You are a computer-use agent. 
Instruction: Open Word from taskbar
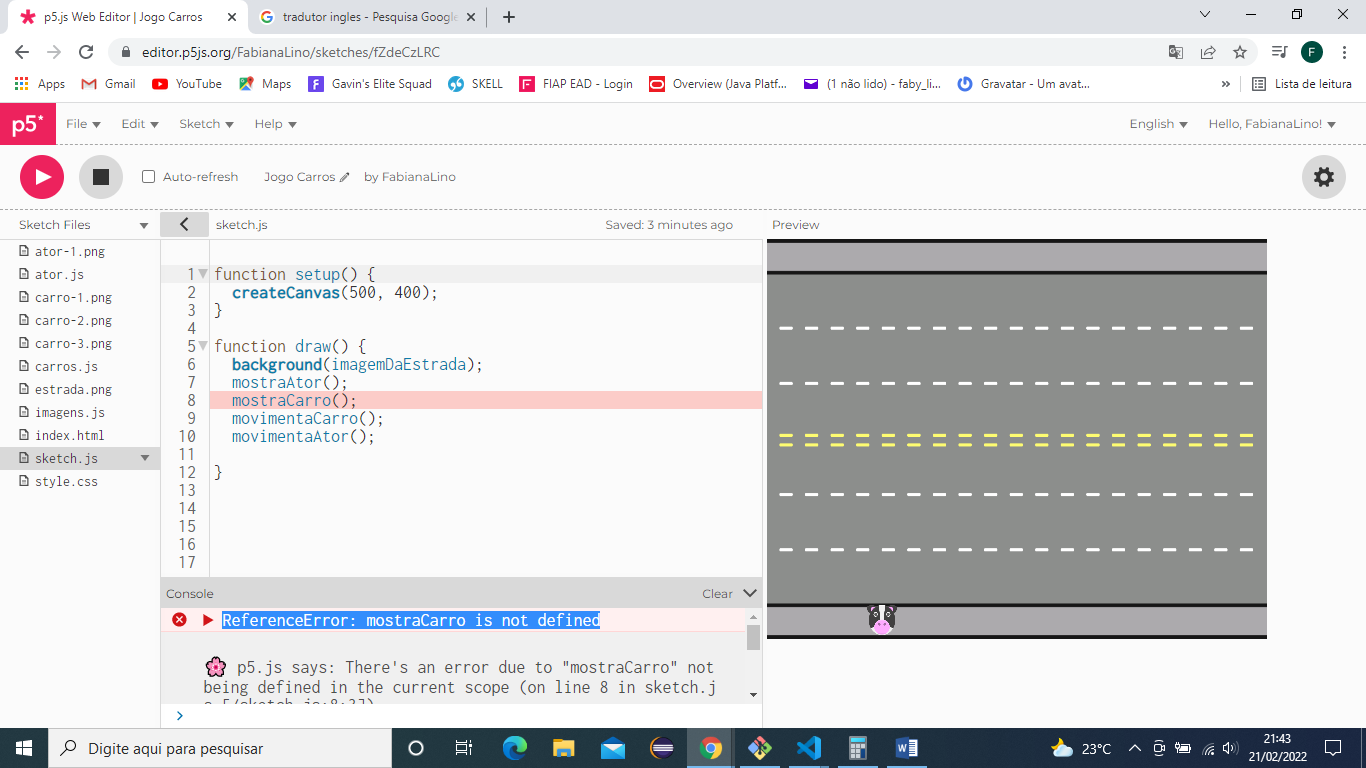(x=907, y=748)
